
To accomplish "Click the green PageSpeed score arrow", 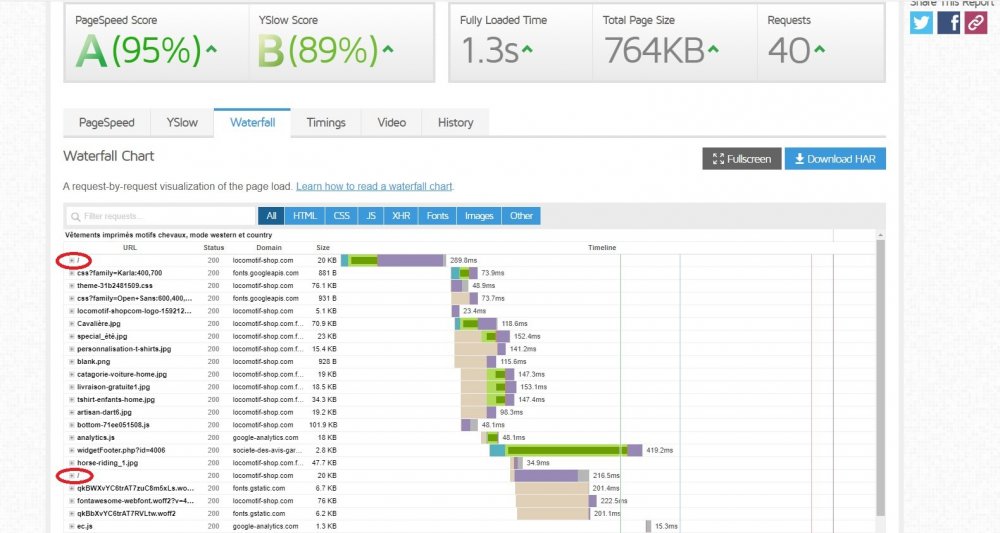I will 211,48.
